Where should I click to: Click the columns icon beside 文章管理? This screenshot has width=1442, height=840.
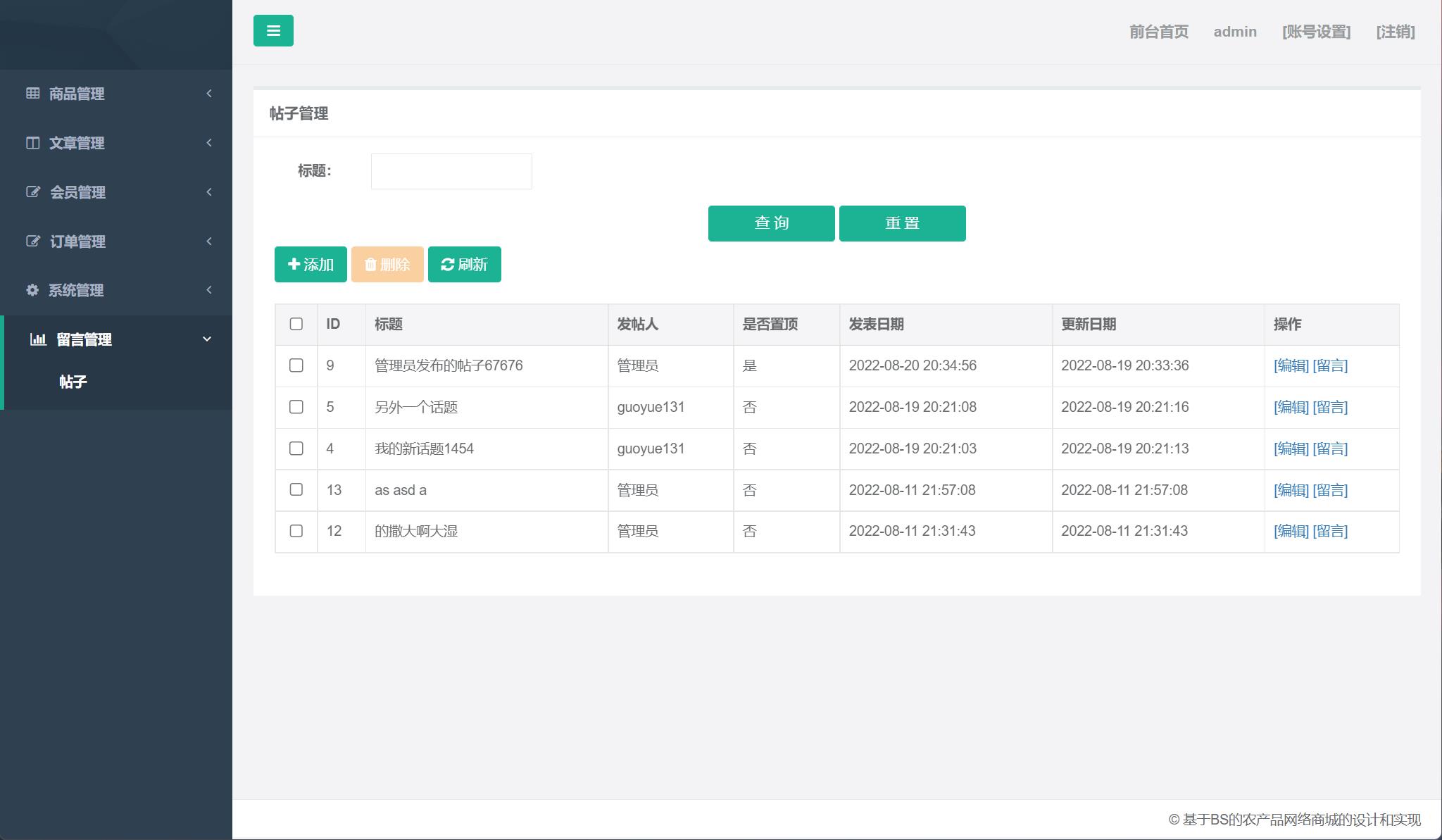click(32, 143)
